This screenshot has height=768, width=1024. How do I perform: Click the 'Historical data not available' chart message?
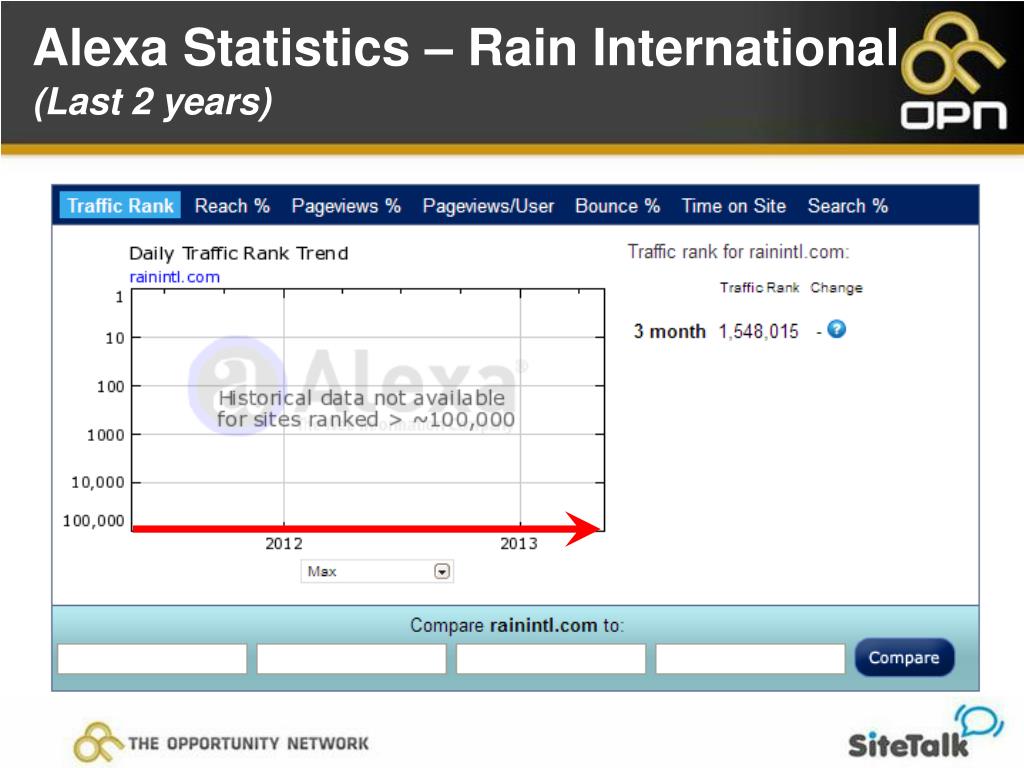point(366,409)
